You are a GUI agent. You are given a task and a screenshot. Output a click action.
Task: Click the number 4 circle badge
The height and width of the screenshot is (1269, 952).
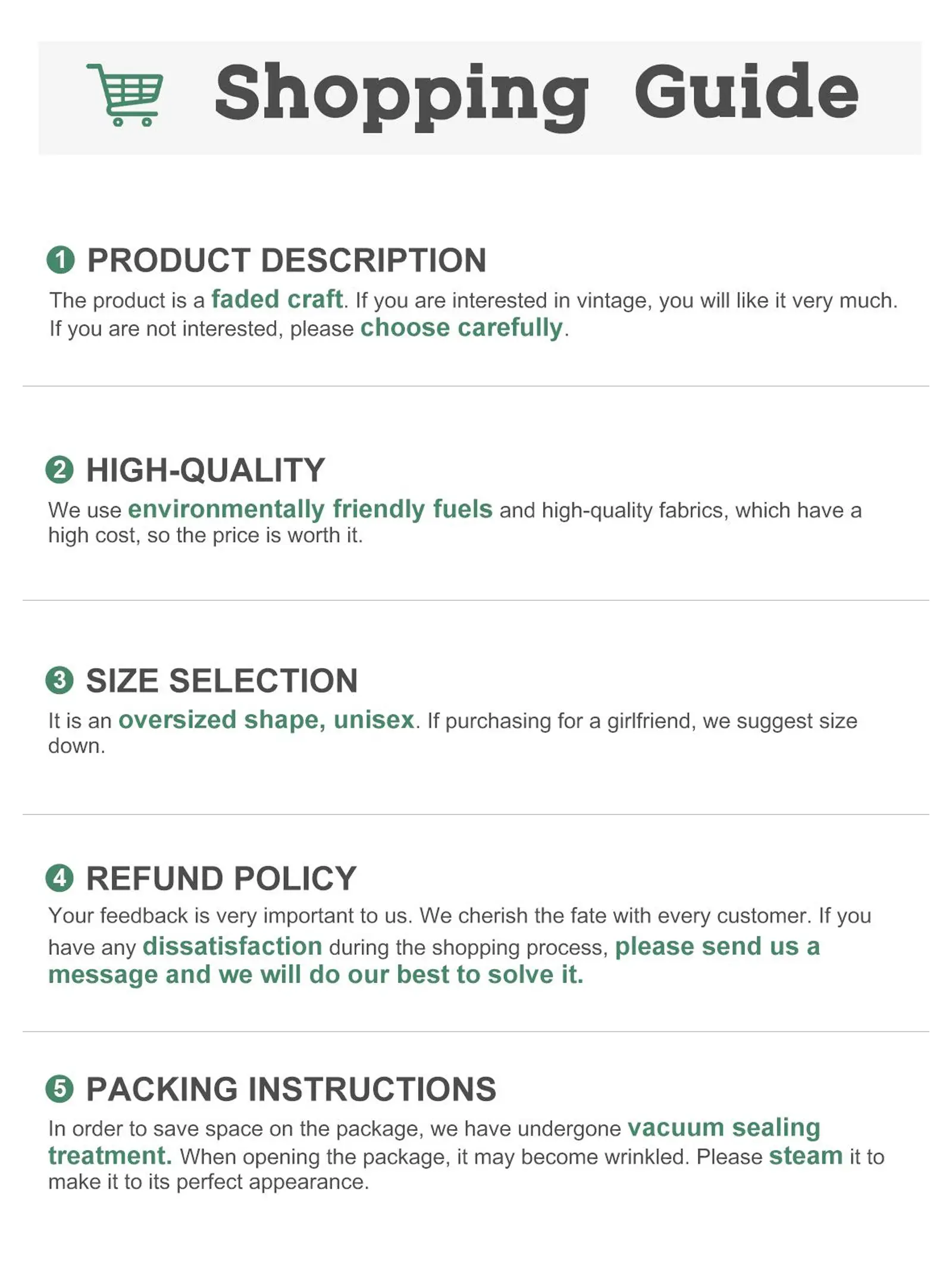click(x=59, y=878)
